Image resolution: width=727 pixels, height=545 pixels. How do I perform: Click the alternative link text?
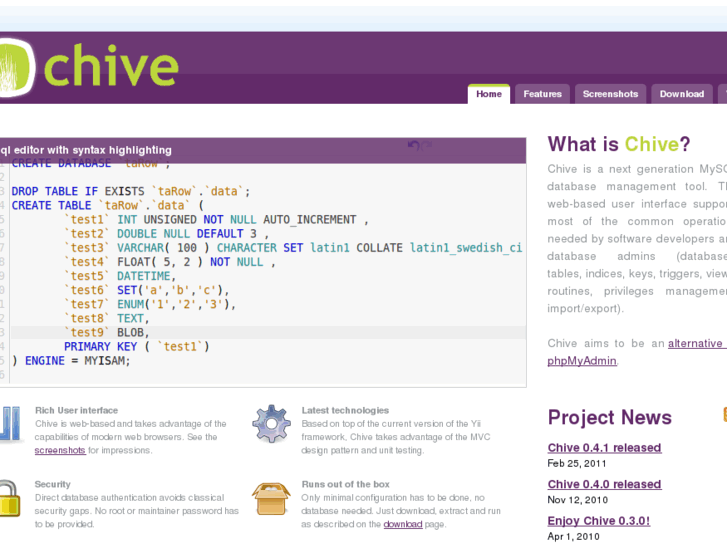(x=695, y=343)
